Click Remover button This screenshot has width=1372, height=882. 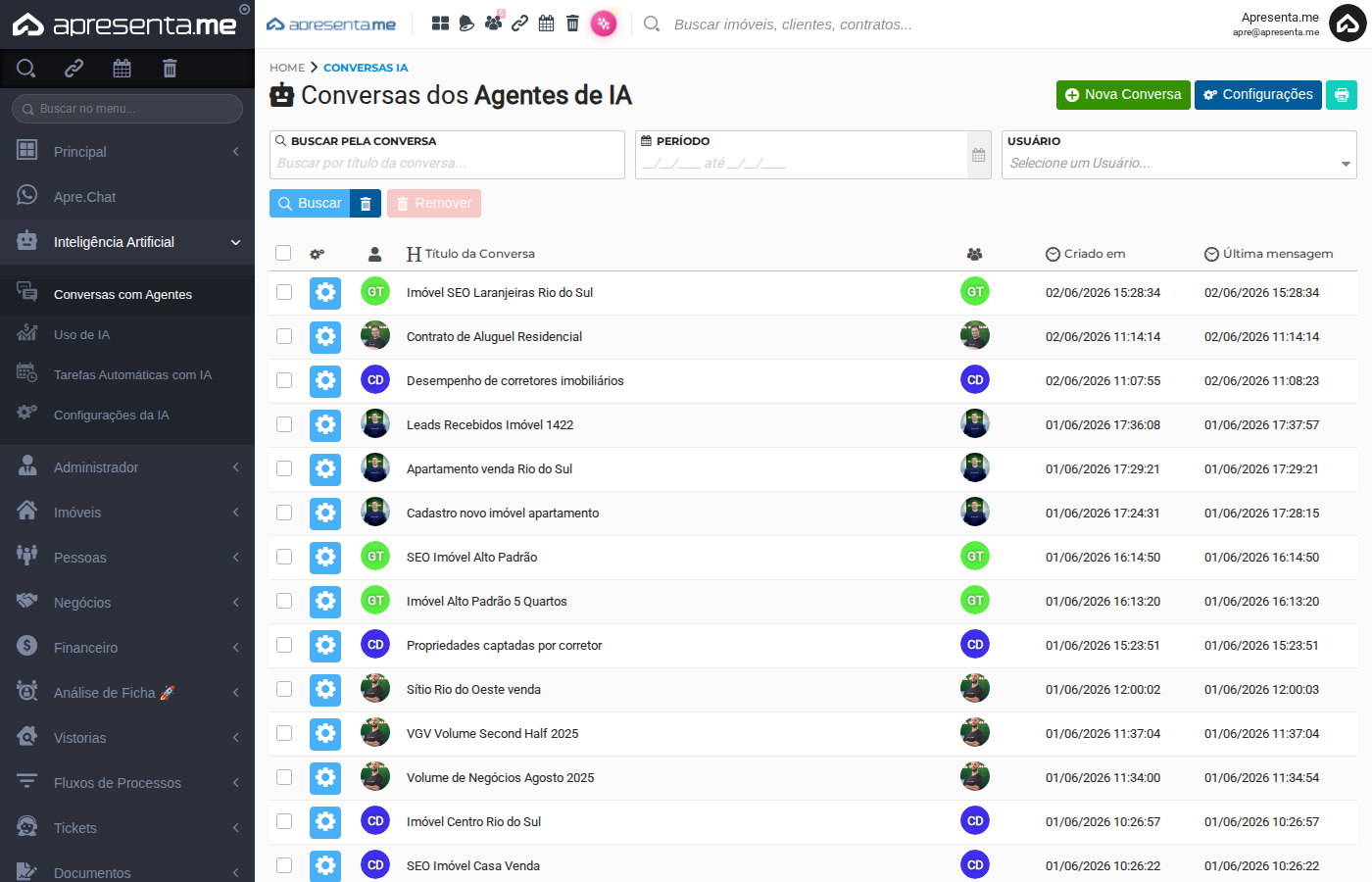coord(434,204)
